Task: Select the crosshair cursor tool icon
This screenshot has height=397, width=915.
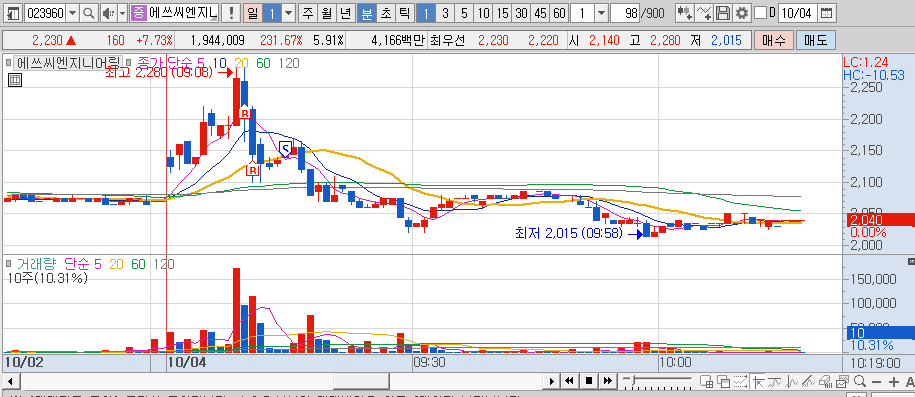Action: pyautogui.click(x=759, y=382)
